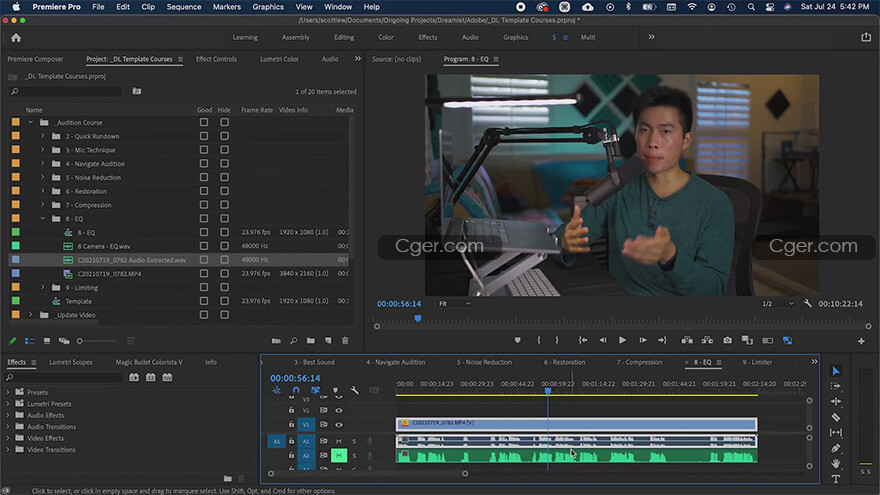
Task: Step back one frame
Action: pyautogui.click(x=602, y=340)
